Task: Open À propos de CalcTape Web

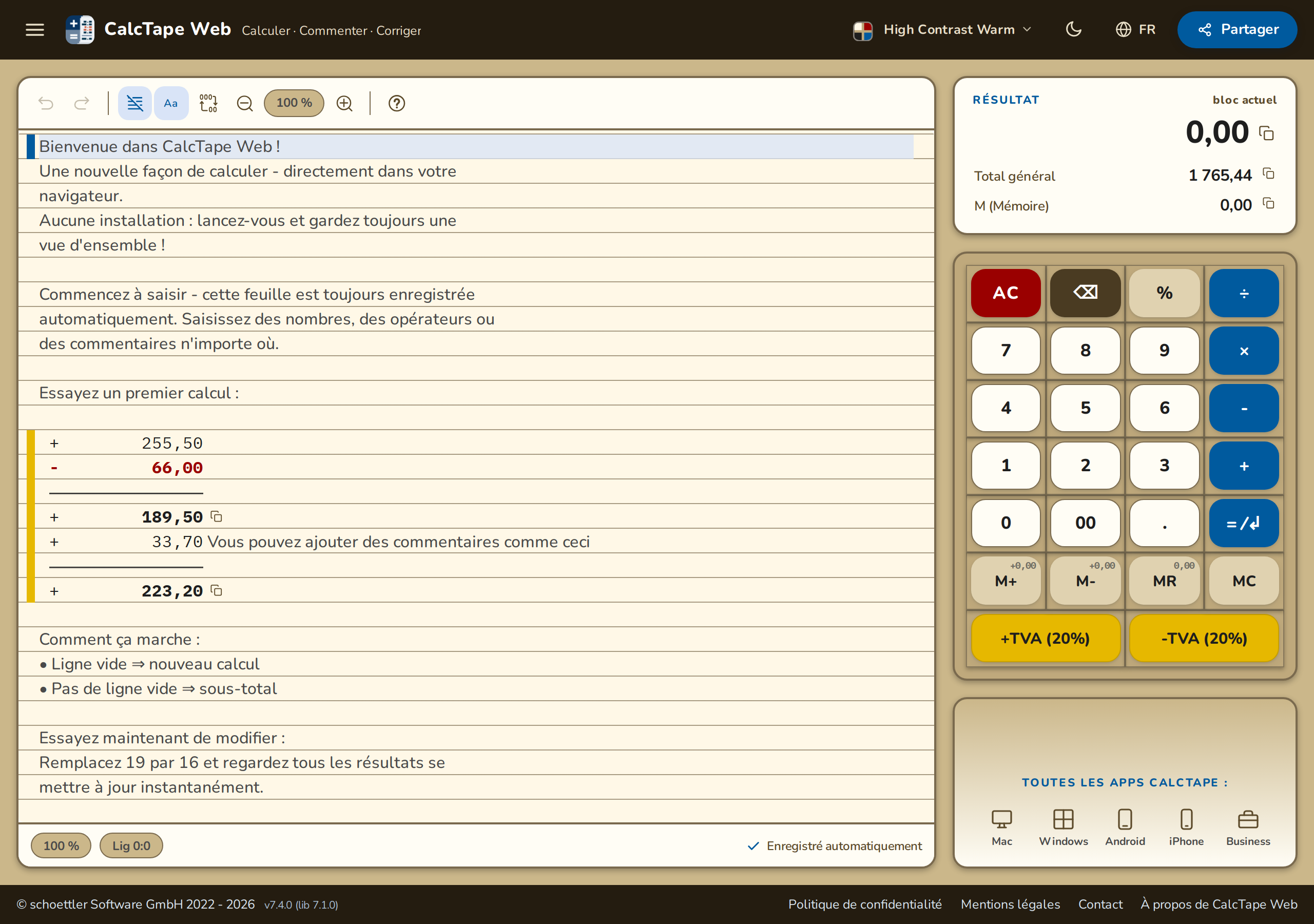Action: point(1219,904)
